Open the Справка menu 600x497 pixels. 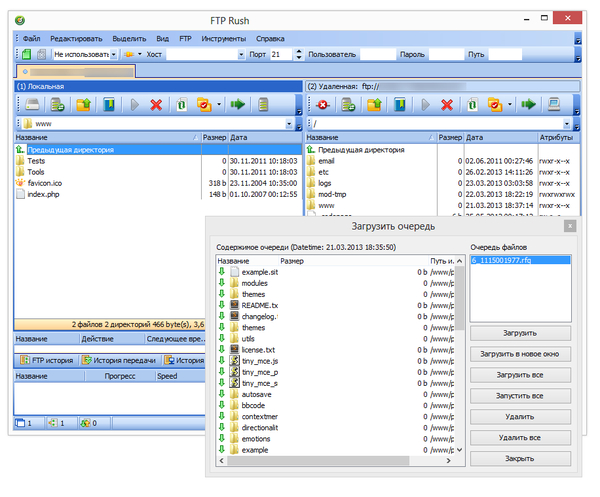click(270, 39)
